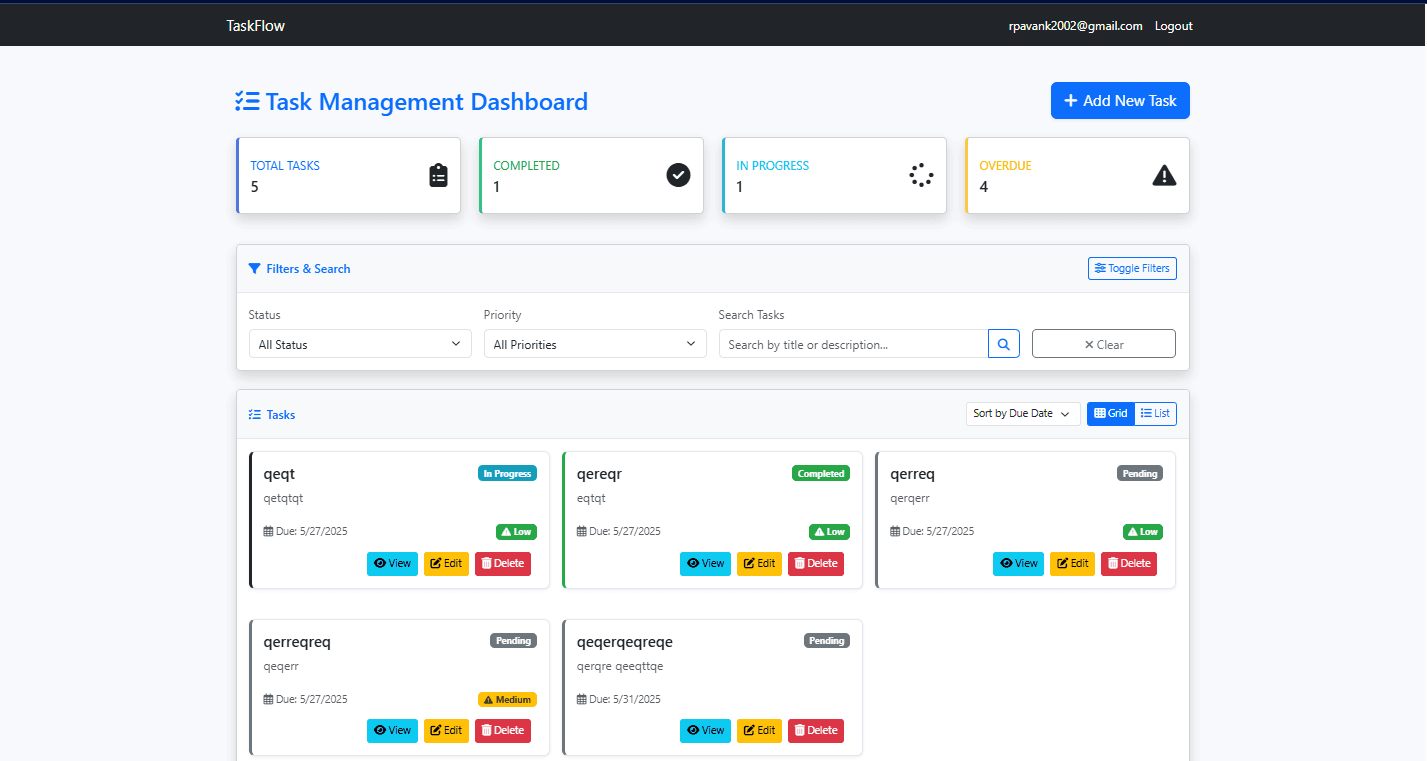Switch to List view mode
Image resolution: width=1427 pixels, height=761 pixels.
pos(1155,413)
